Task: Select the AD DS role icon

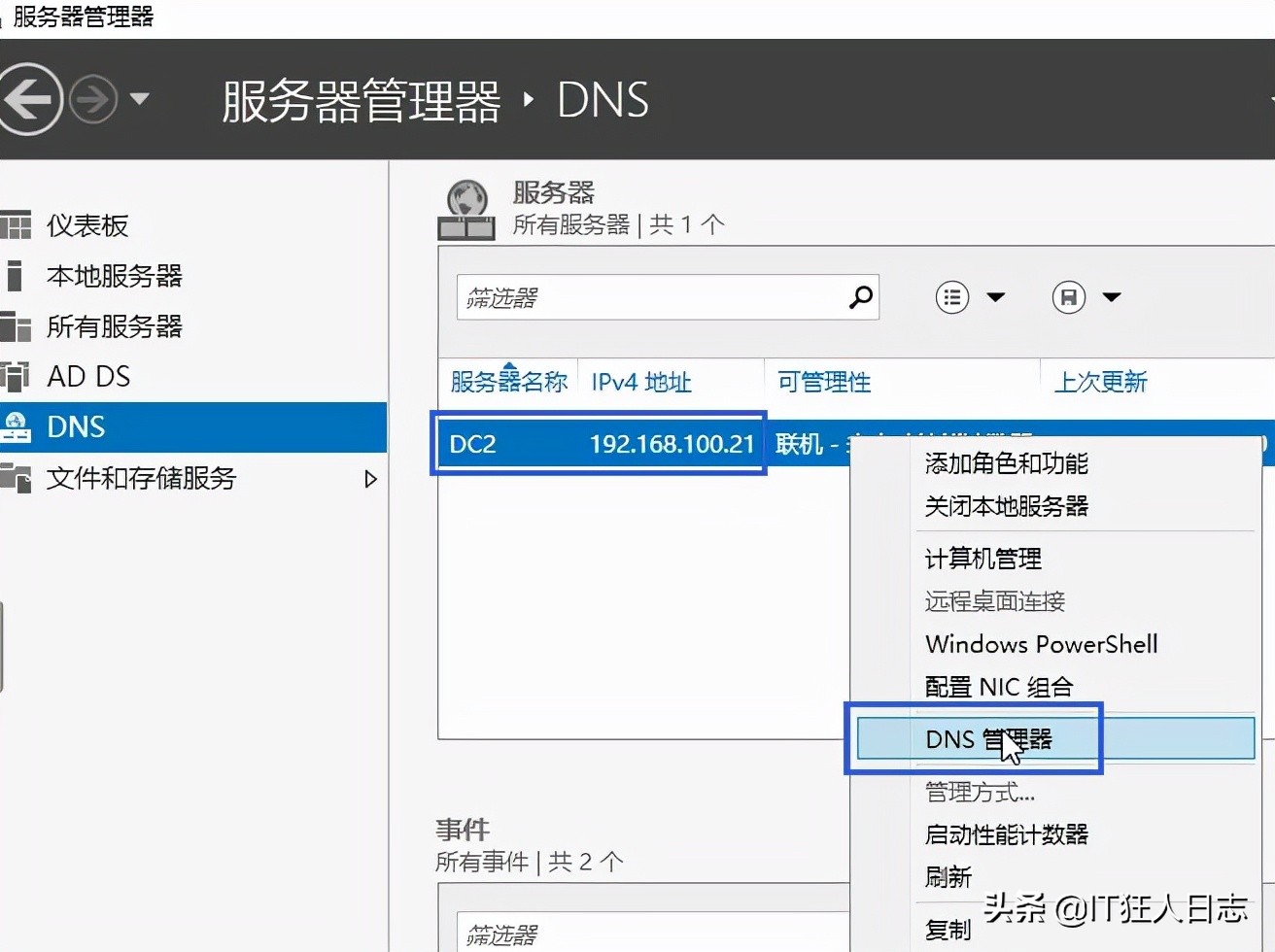Action: coord(17,376)
